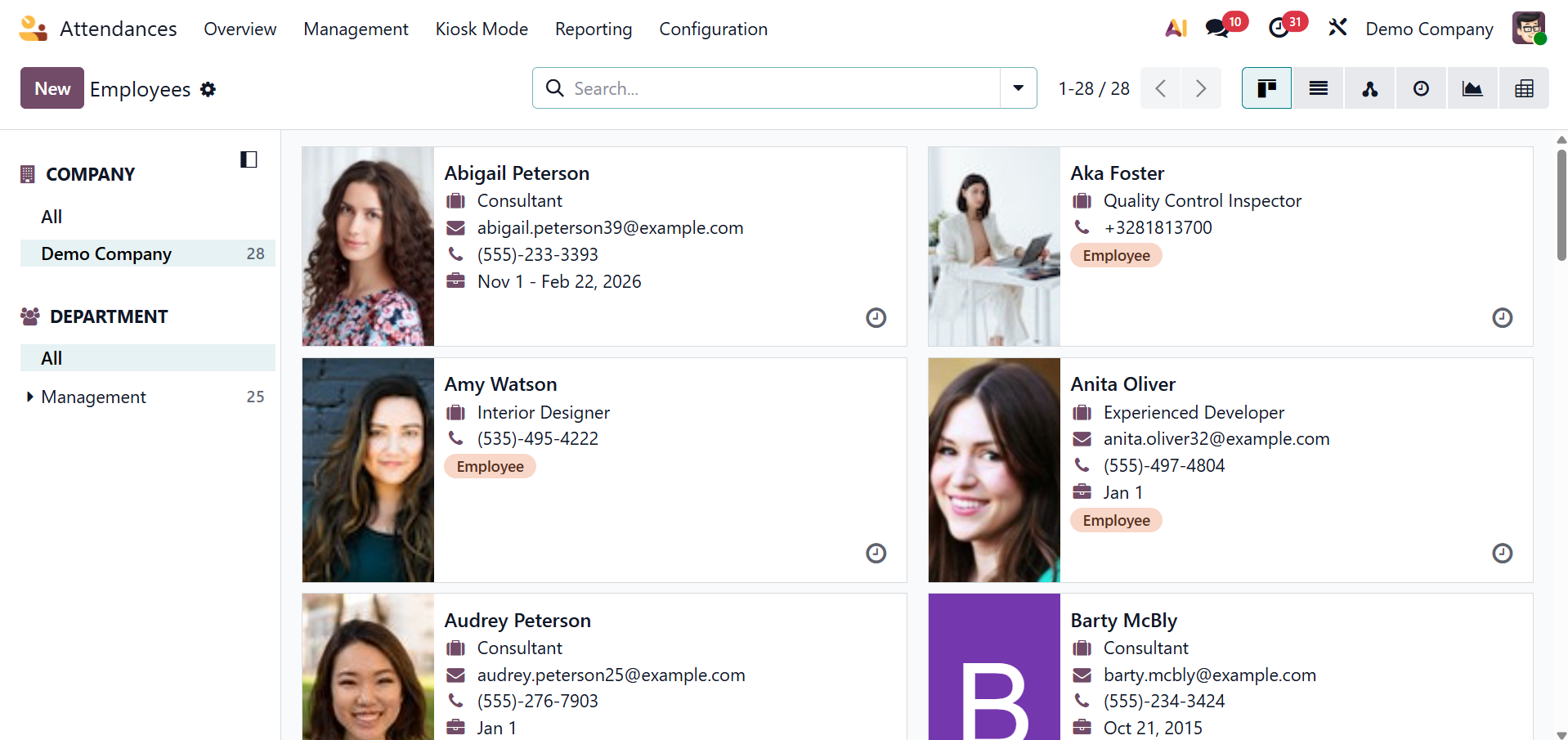The width and height of the screenshot is (1568, 740).
Task: Switch to Kanban view
Action: 1266,88
